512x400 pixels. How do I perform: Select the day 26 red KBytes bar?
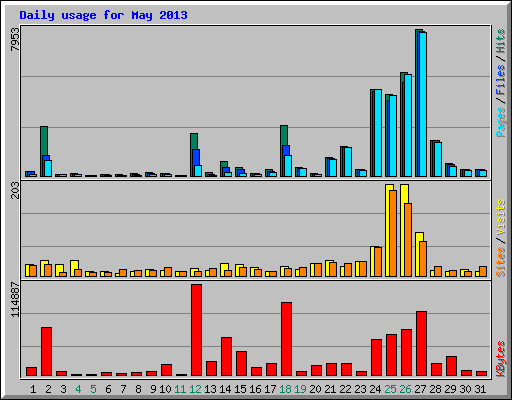406,352
